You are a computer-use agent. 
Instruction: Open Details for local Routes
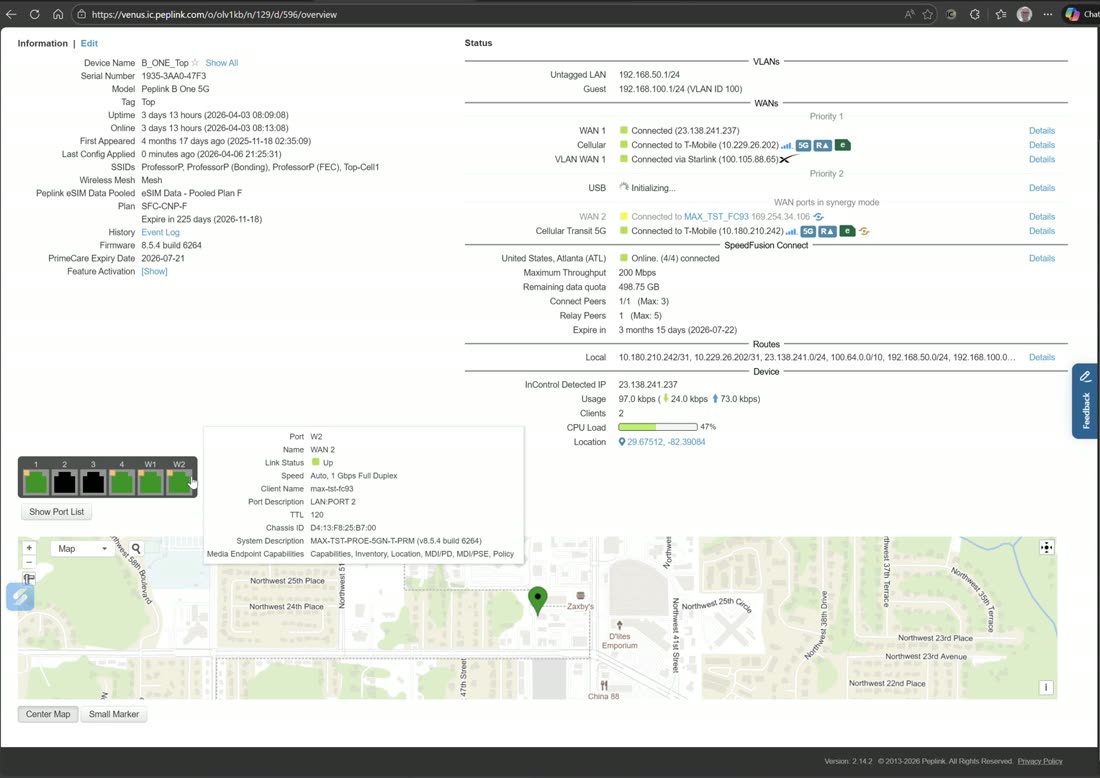pyautogui.click(x=1042, y=357)
